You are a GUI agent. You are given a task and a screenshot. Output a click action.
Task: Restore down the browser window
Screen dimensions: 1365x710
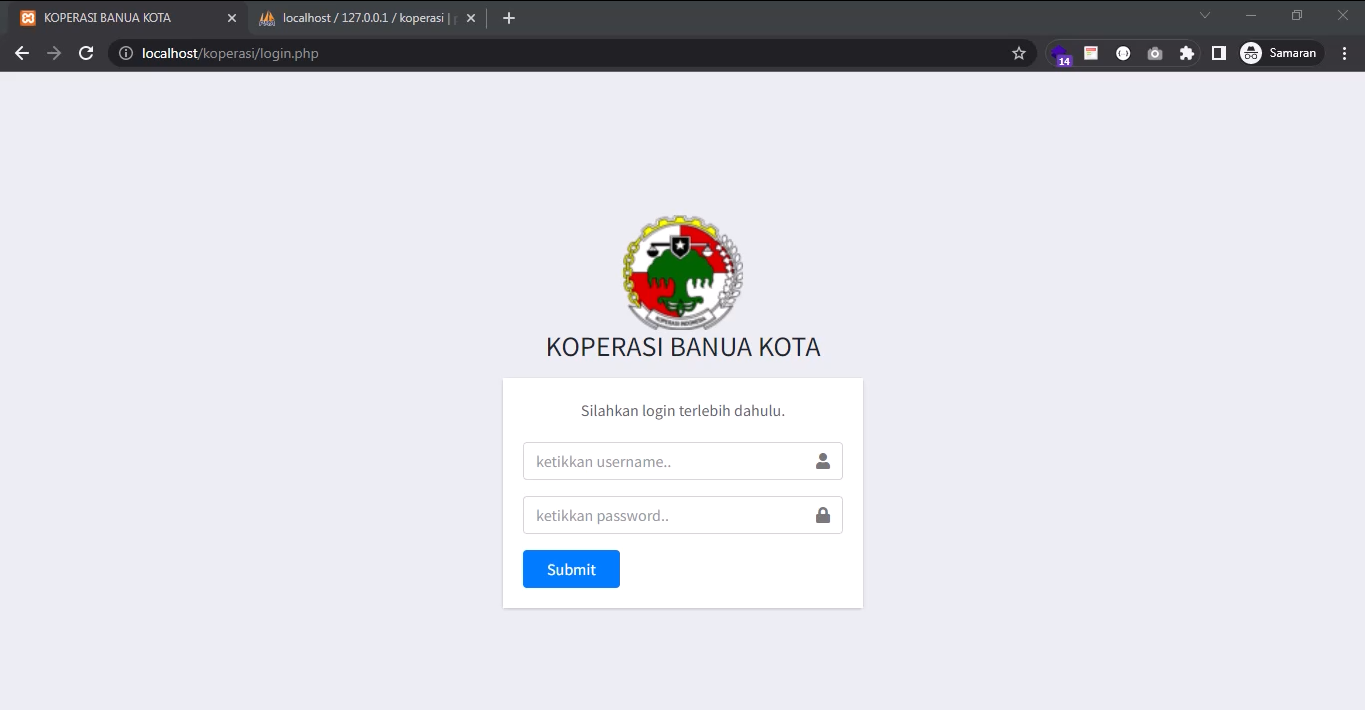pos(1297,15)
